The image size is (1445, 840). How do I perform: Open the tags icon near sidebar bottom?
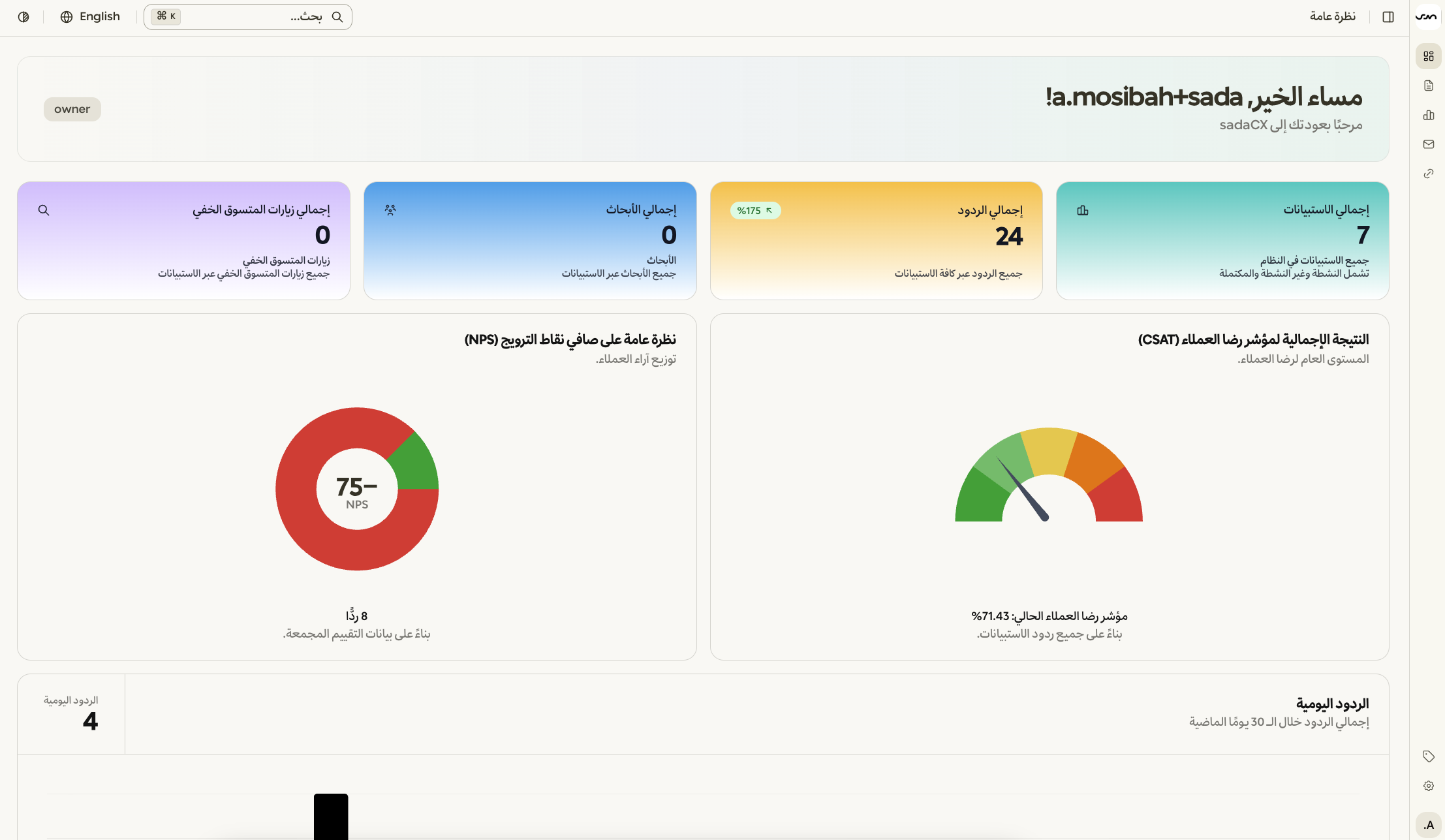[1429, 756]
